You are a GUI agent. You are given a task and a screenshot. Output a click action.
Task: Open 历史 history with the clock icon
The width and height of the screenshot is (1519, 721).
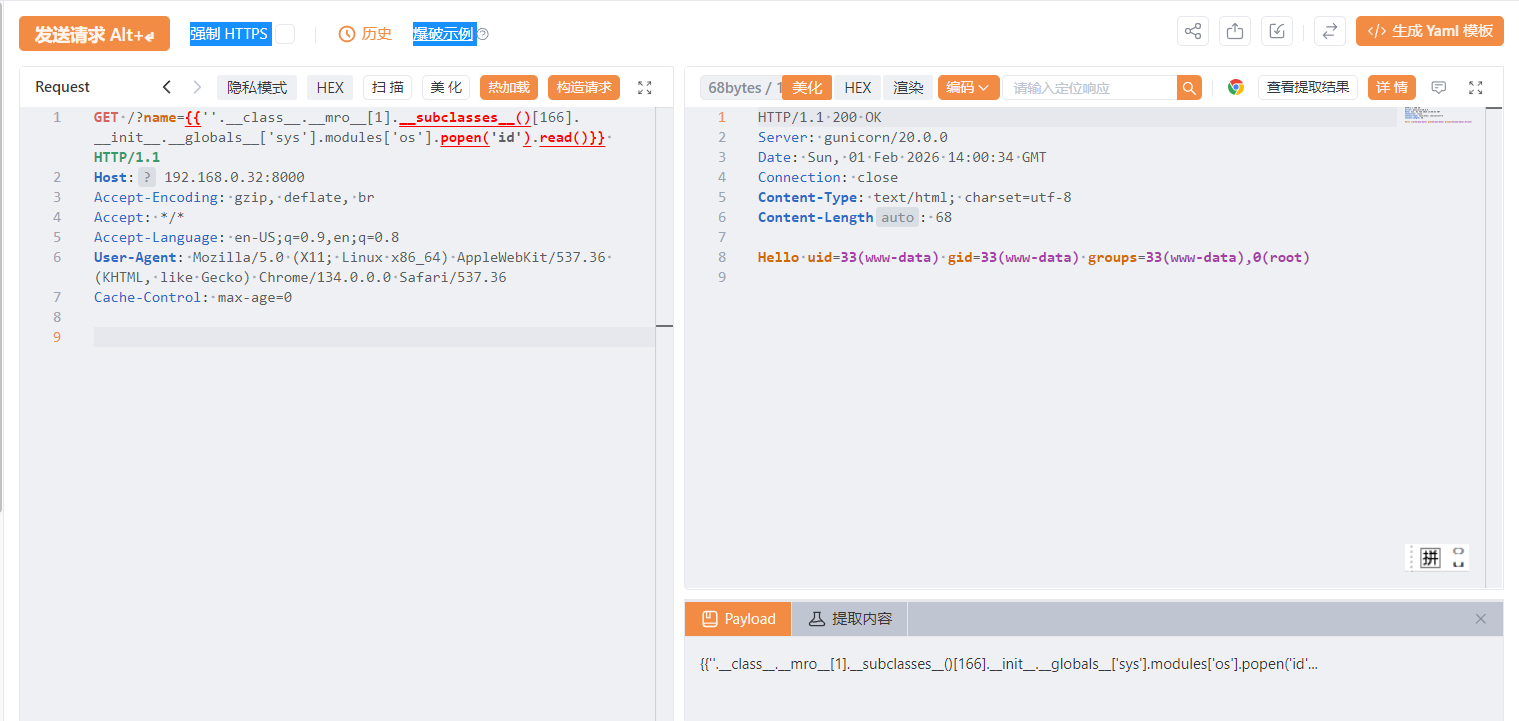pos(364,33)
